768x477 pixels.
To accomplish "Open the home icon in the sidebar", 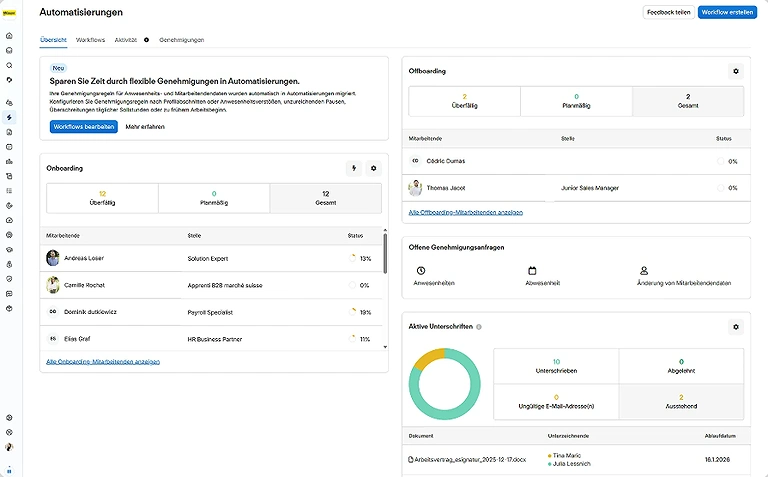I will pyautogui.click(x=9, y=36).
